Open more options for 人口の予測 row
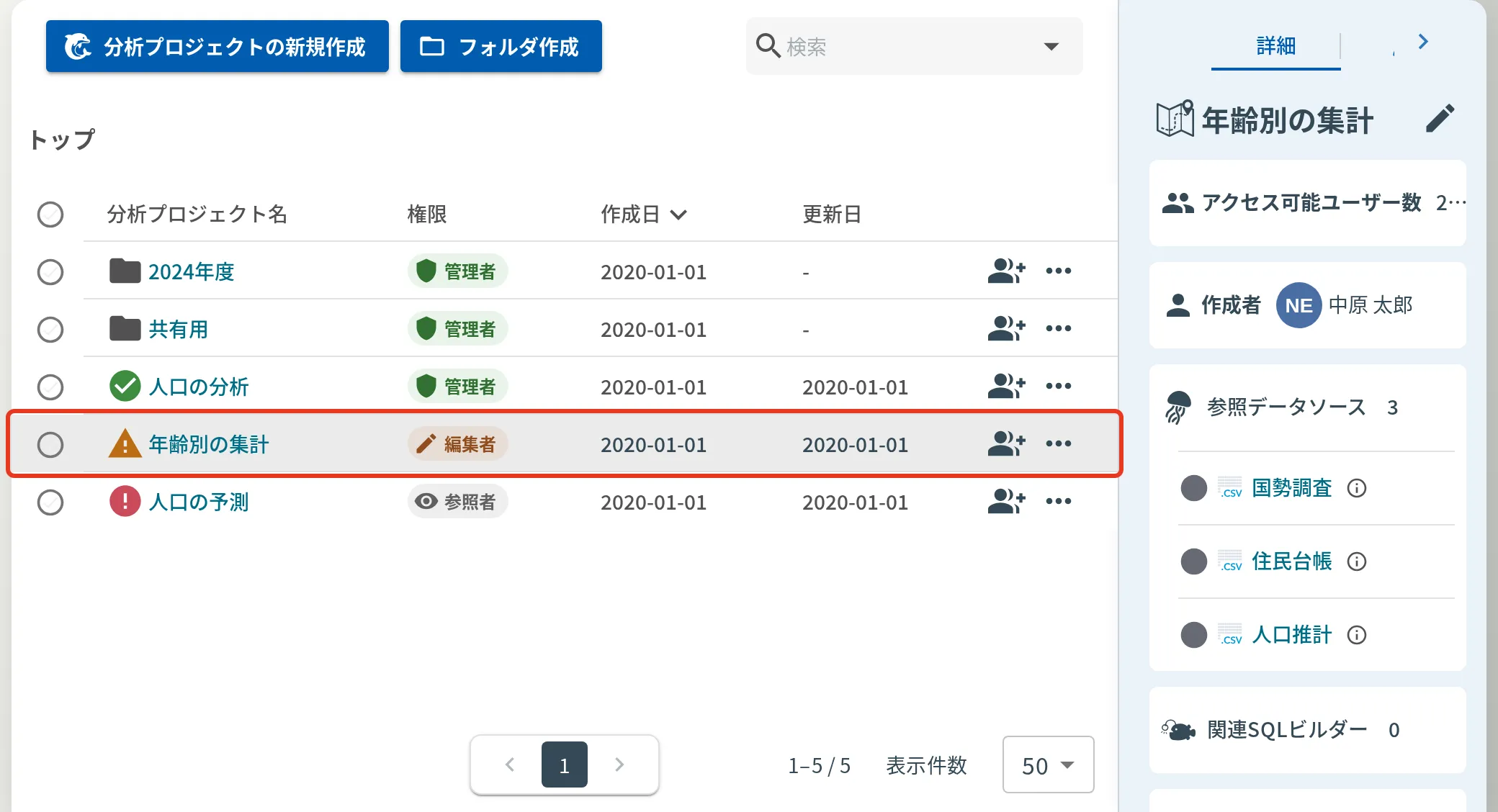The width and height of the screenshot is (1498, 812). tap(1058, 501)
